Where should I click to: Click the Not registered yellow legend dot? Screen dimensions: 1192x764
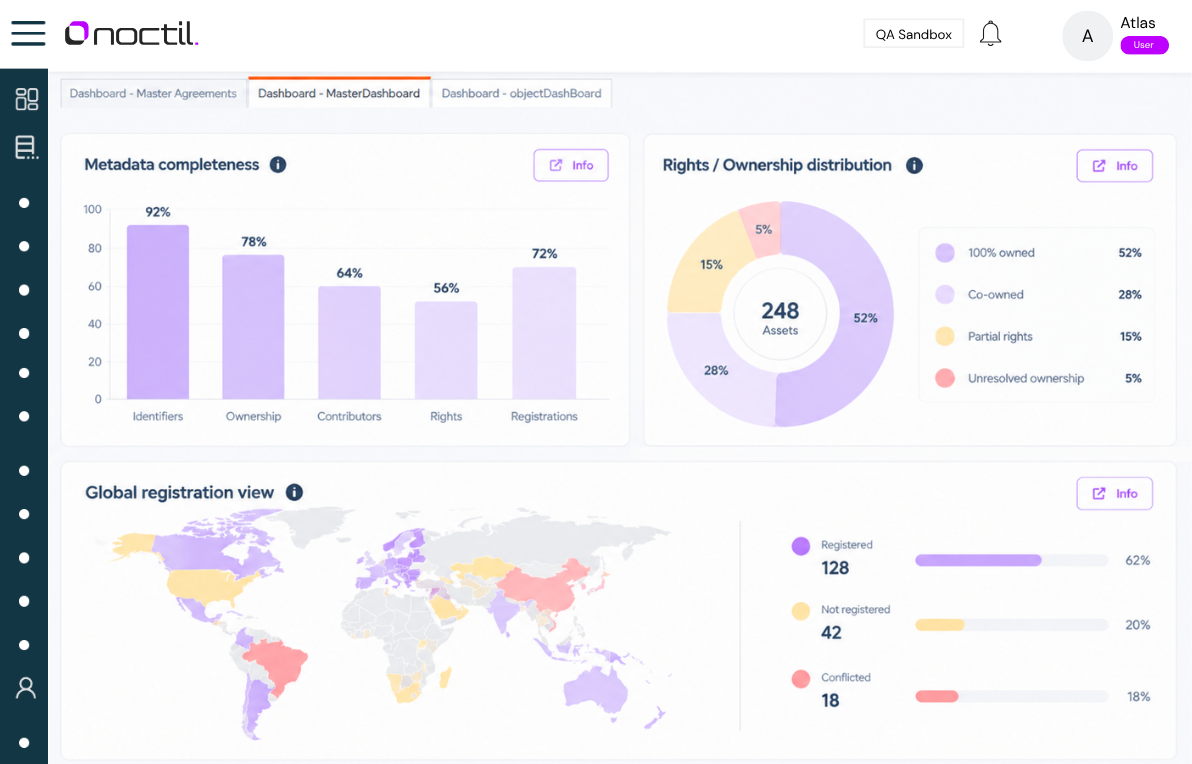click(x=800, y=611)
